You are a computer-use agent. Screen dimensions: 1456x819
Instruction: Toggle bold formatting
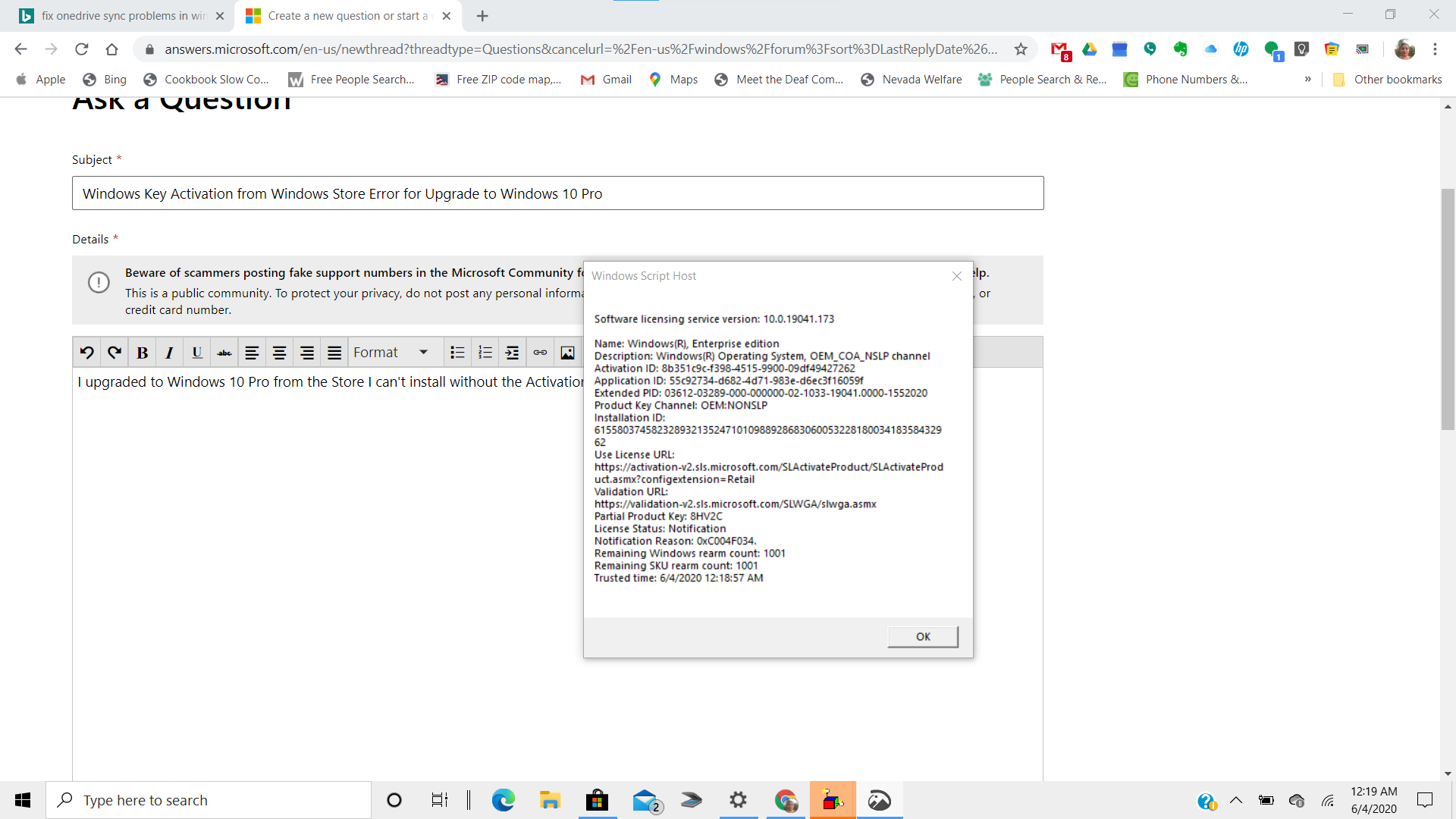pyautogui.click(x=142, y=353)
